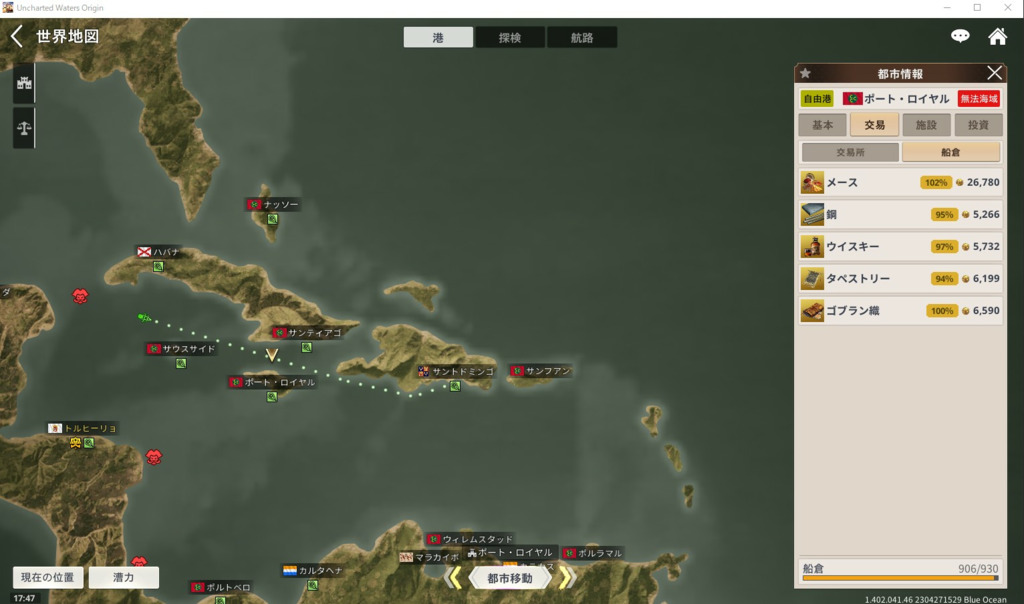The height and width of the screenshot is (604, 1024).
Task: Click the 自由港 badge
Action: [817, 99]
